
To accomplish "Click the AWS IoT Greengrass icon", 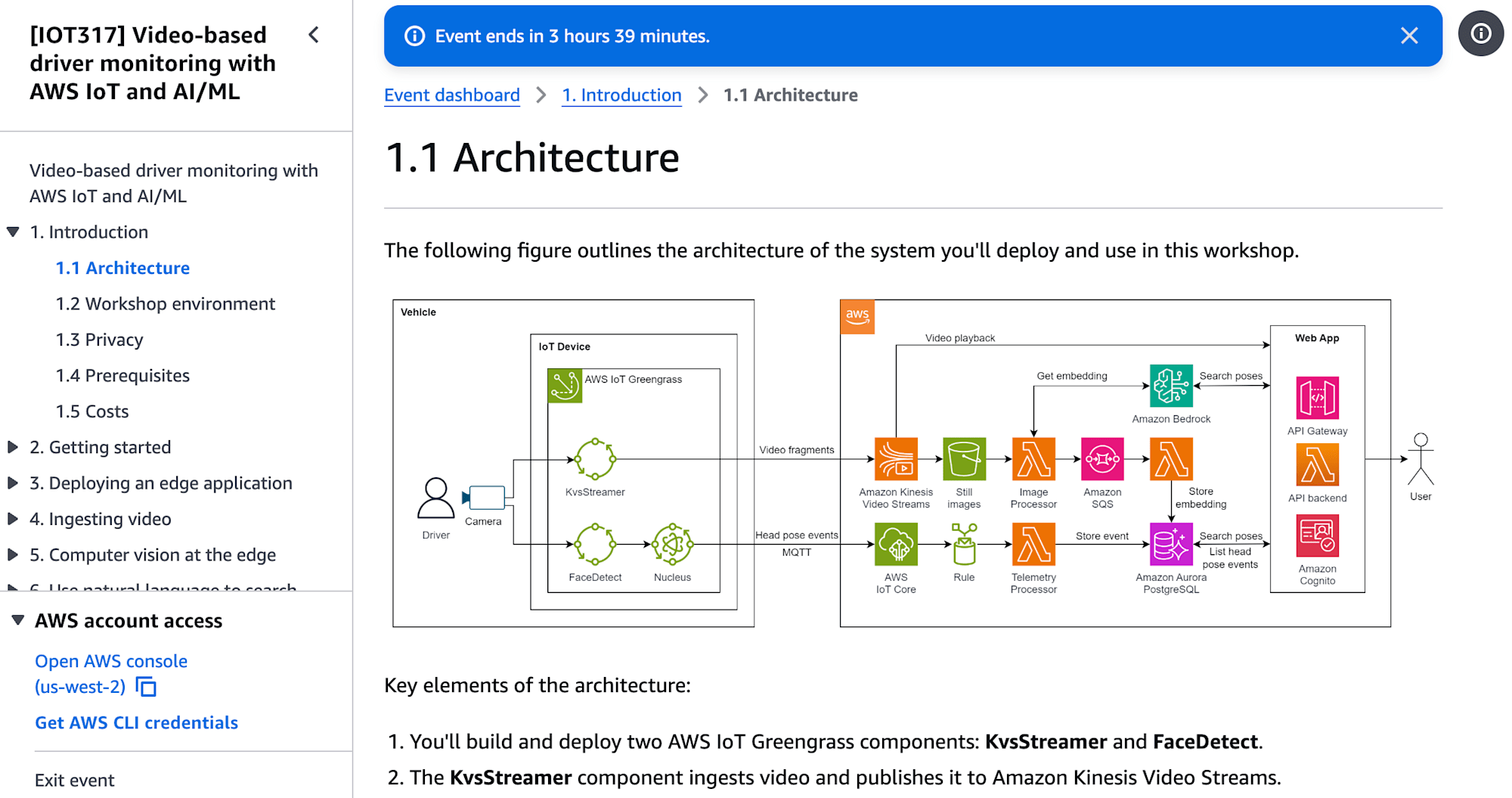I will pyautogui.click(x=565, y=386).
